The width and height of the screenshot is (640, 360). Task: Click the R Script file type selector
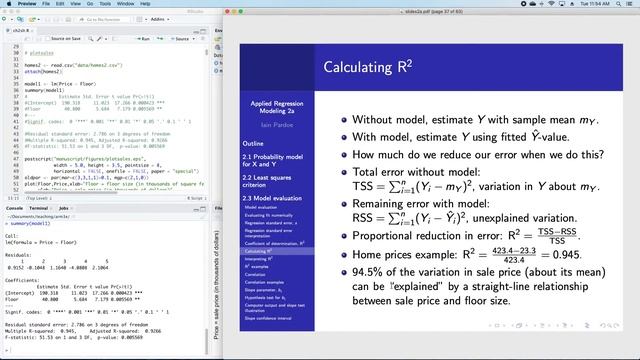[197, 198]
